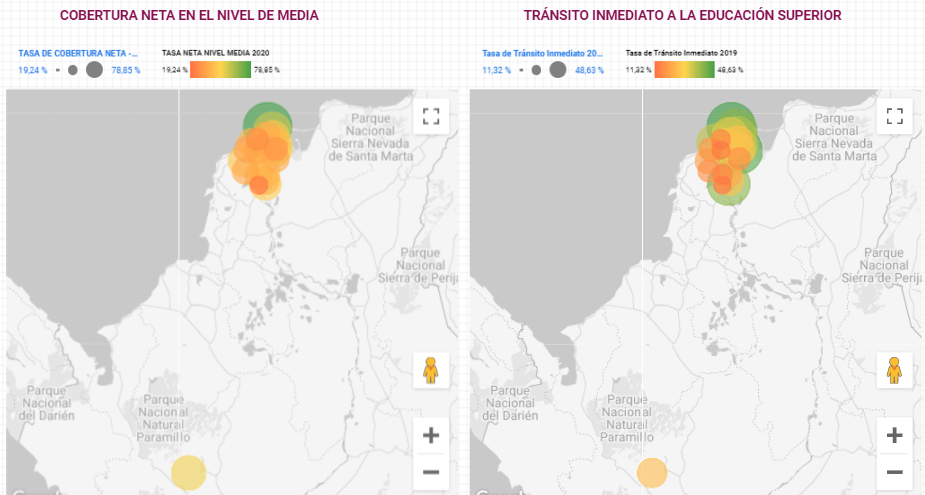
Task: Click the Street View pegman on the right map
Action: [894, 370]
